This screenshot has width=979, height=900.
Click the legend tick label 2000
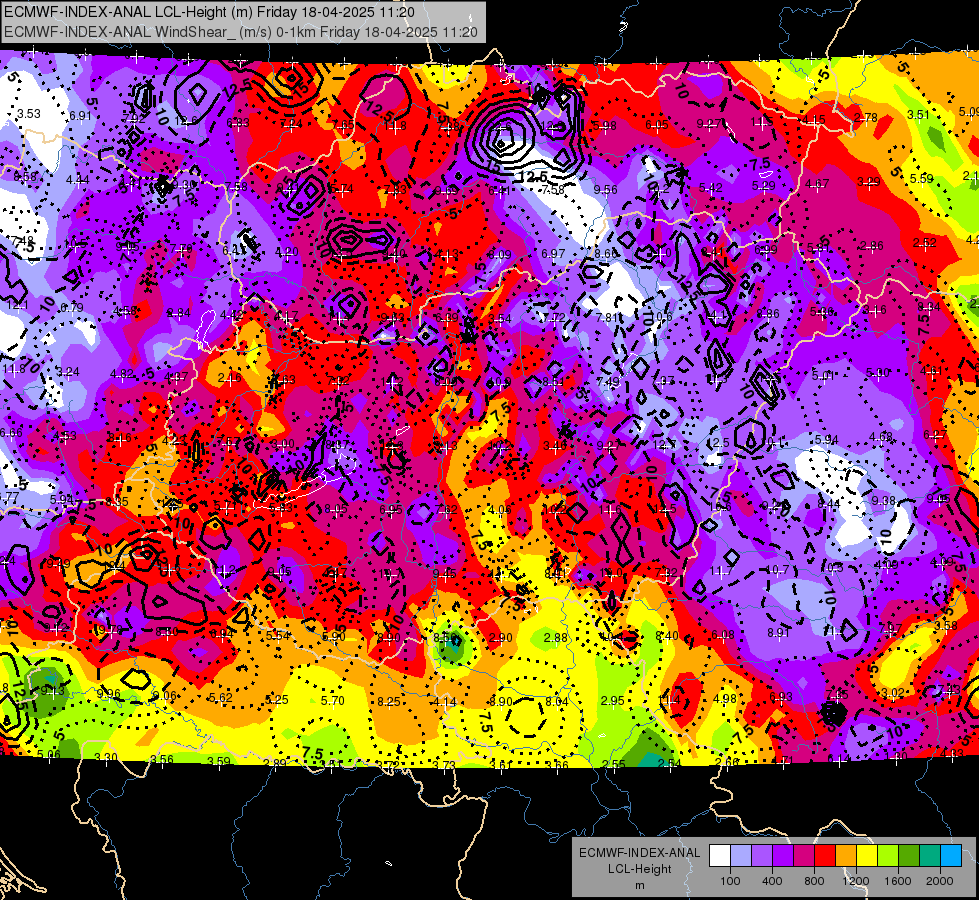(940, 881)
